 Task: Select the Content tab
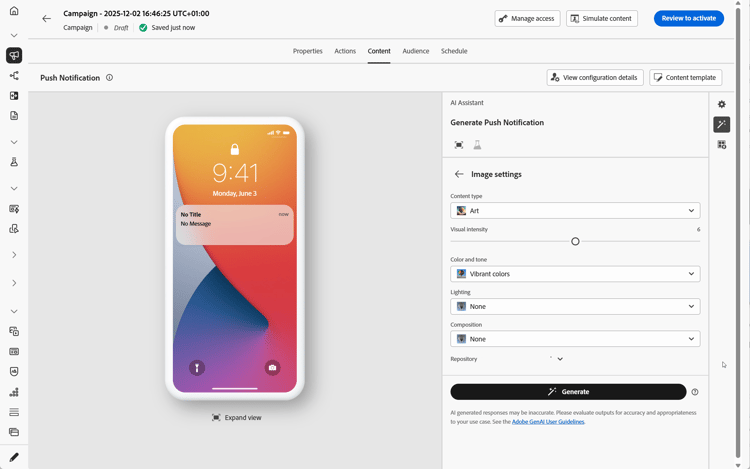[379, 51]
